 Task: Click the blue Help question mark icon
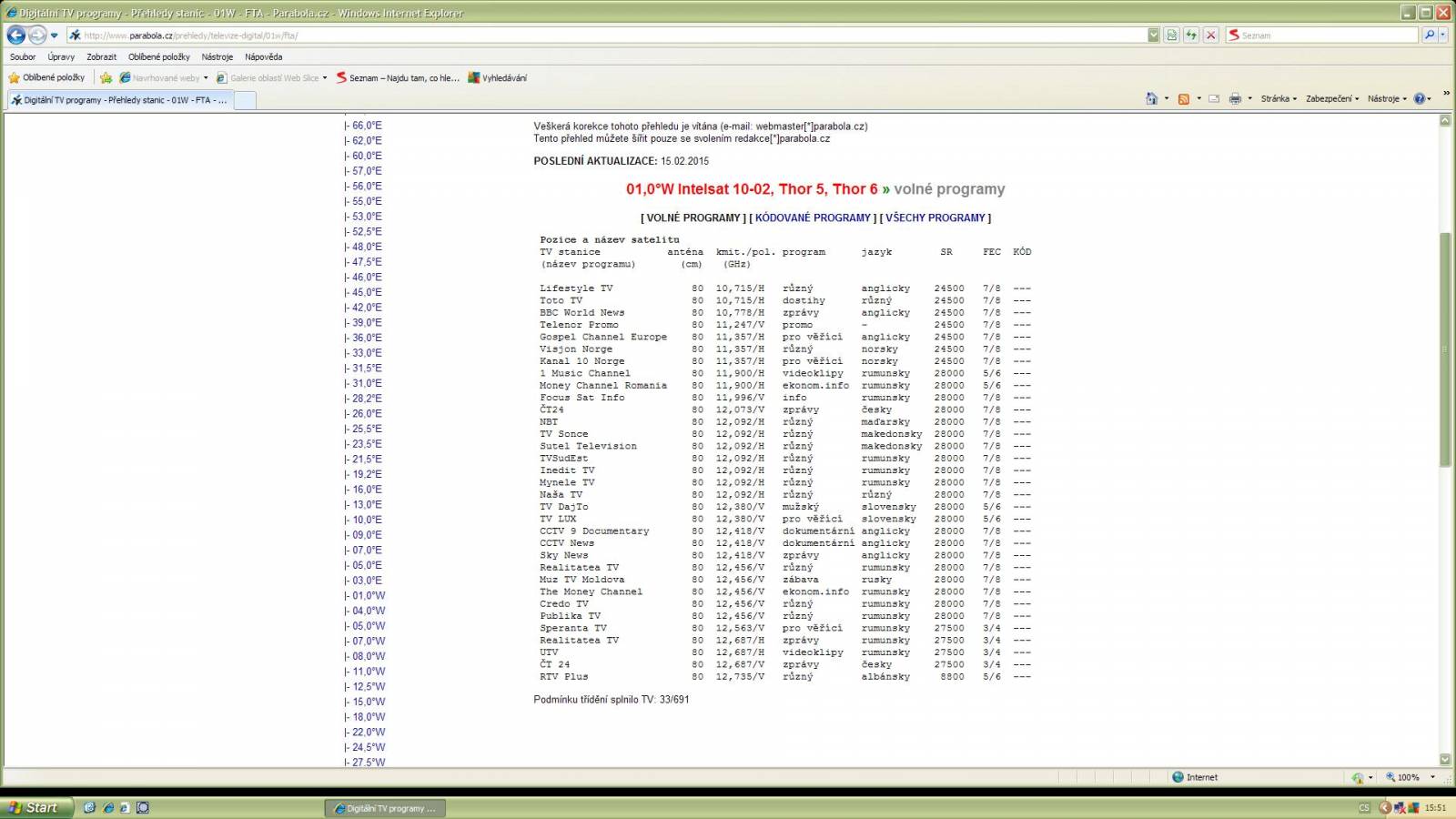pyautogui.click(x=1420, y=98)
